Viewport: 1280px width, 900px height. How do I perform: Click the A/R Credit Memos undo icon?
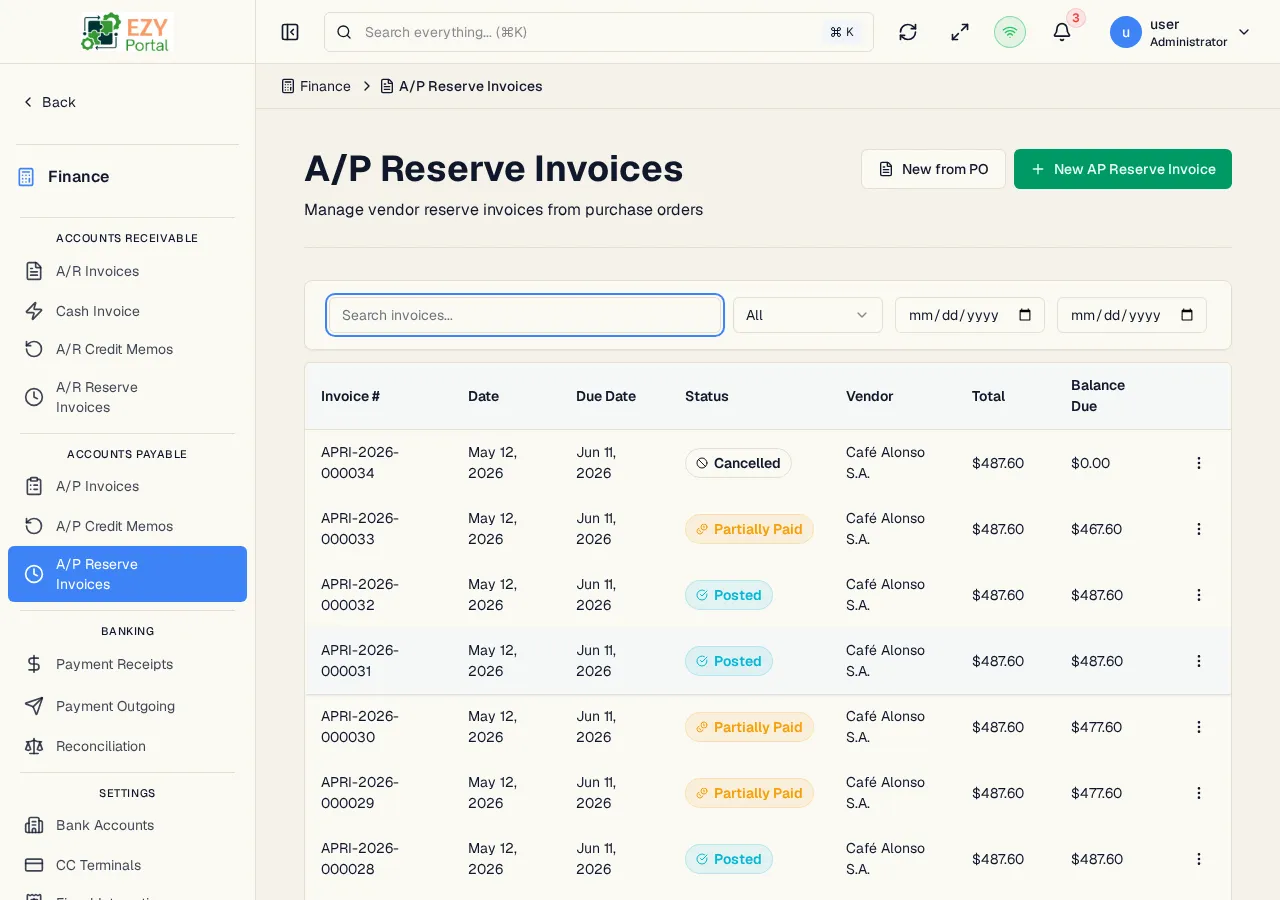click(x=34, y=349)
